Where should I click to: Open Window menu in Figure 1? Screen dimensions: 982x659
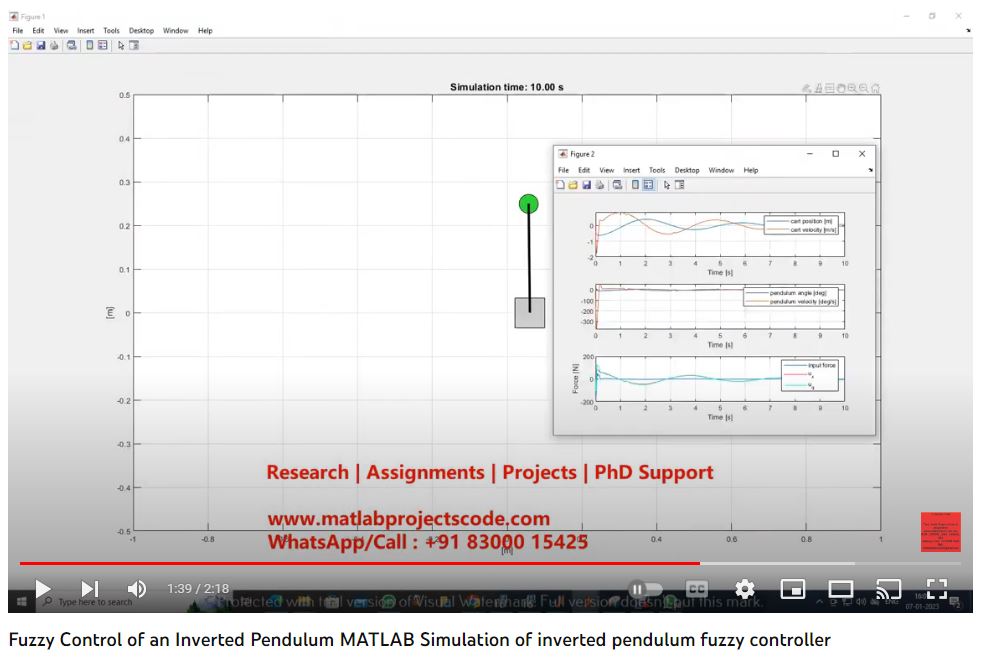click(175, 30)
